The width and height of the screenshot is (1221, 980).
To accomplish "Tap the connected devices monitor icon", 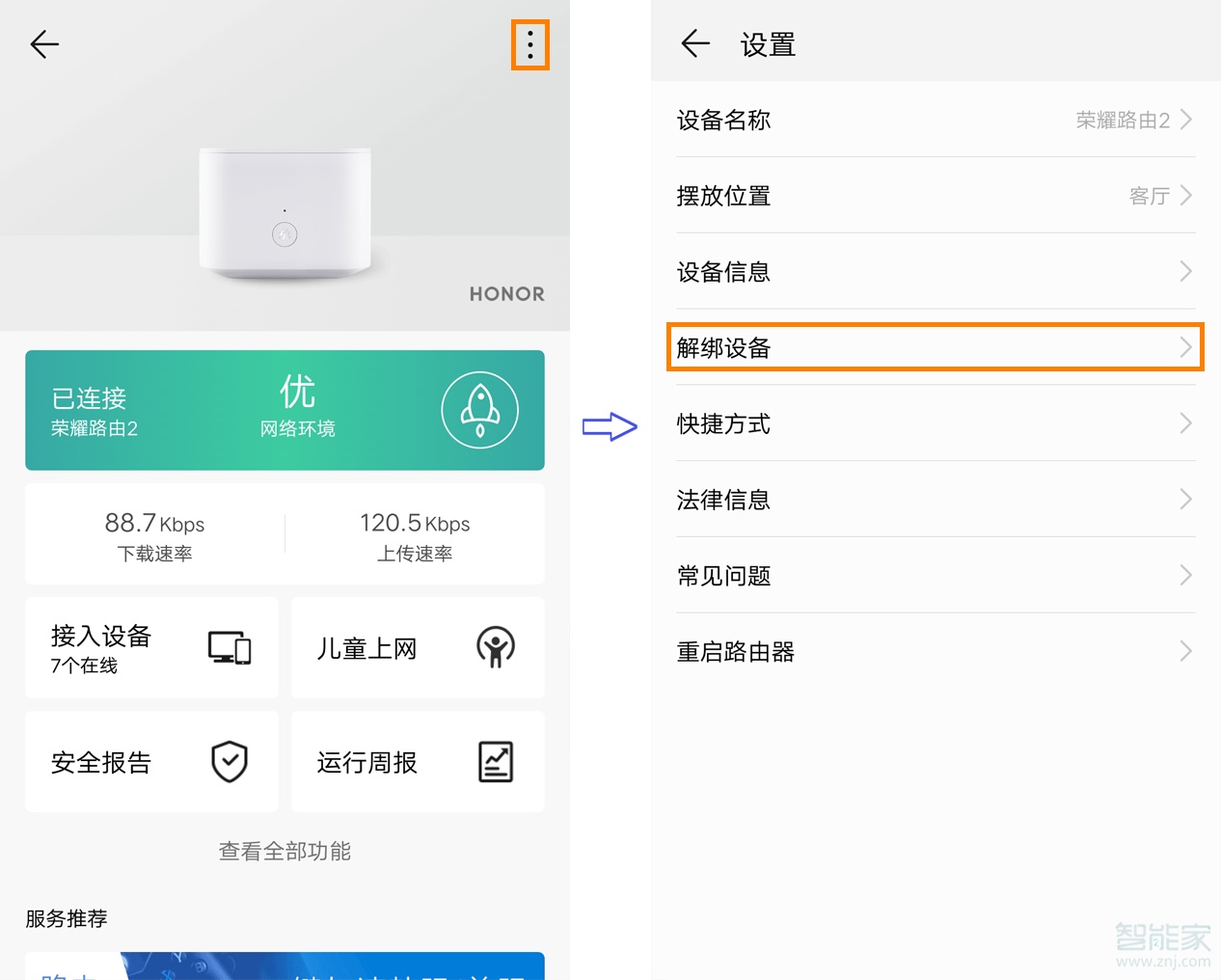I will pyautogui.click(x=230, y=647).
